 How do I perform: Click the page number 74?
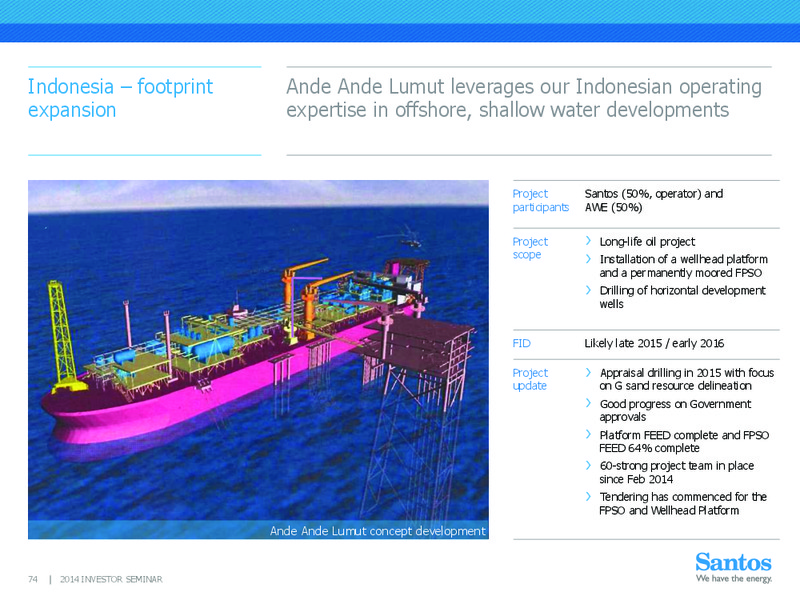(x=33, y=579)
